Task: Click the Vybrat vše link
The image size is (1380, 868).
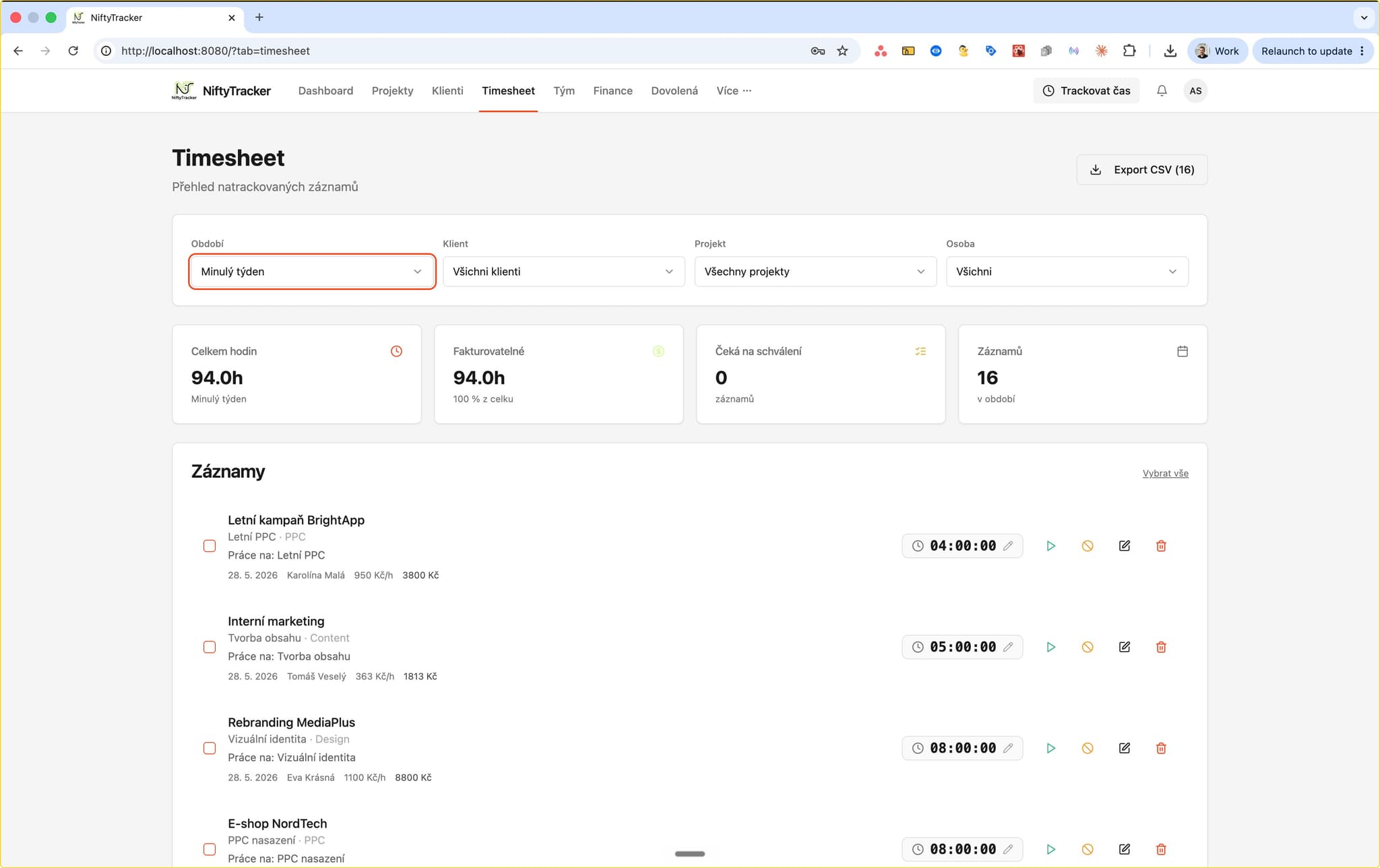Action: tap(1165, 474)
